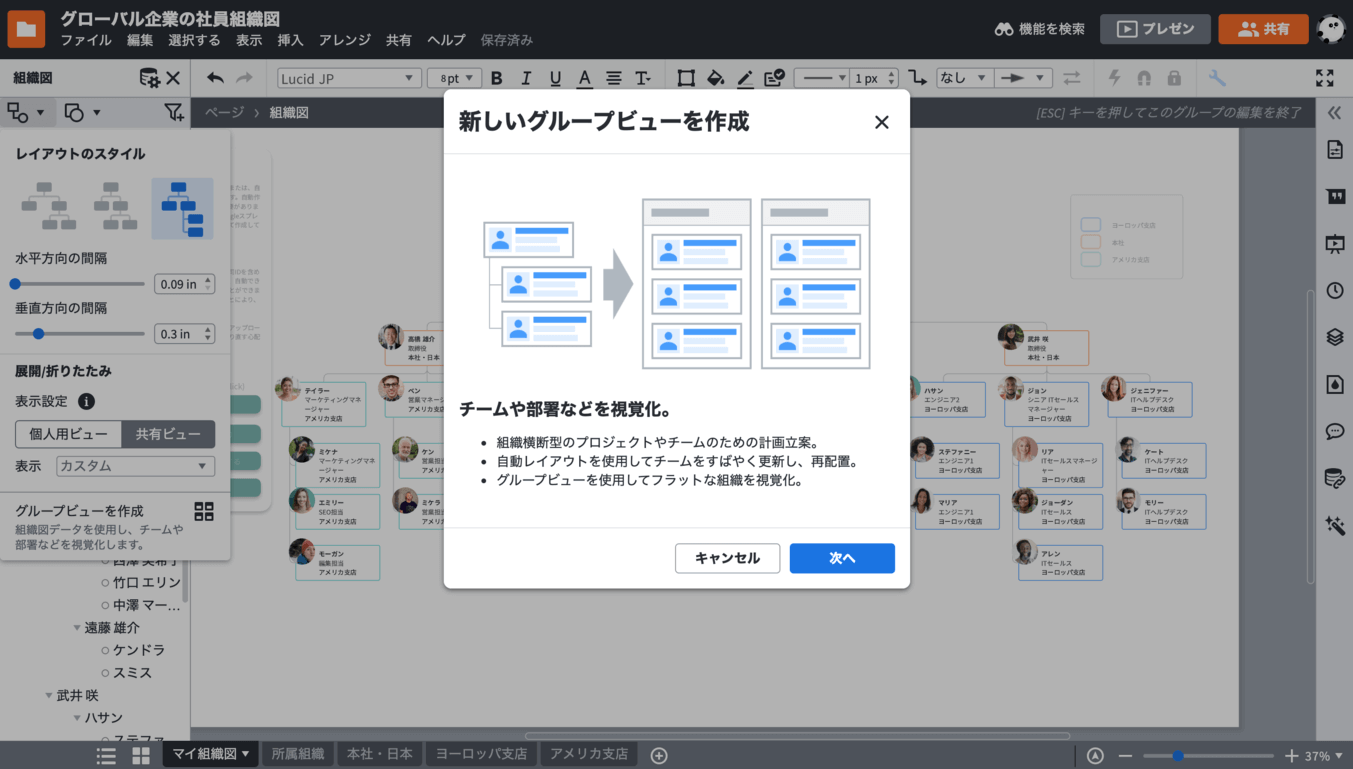Image resolution: width=1353 pixels, height=769 pixels.
Task: Open the Lucid JP font dropdown
Action: pos(347,78)
